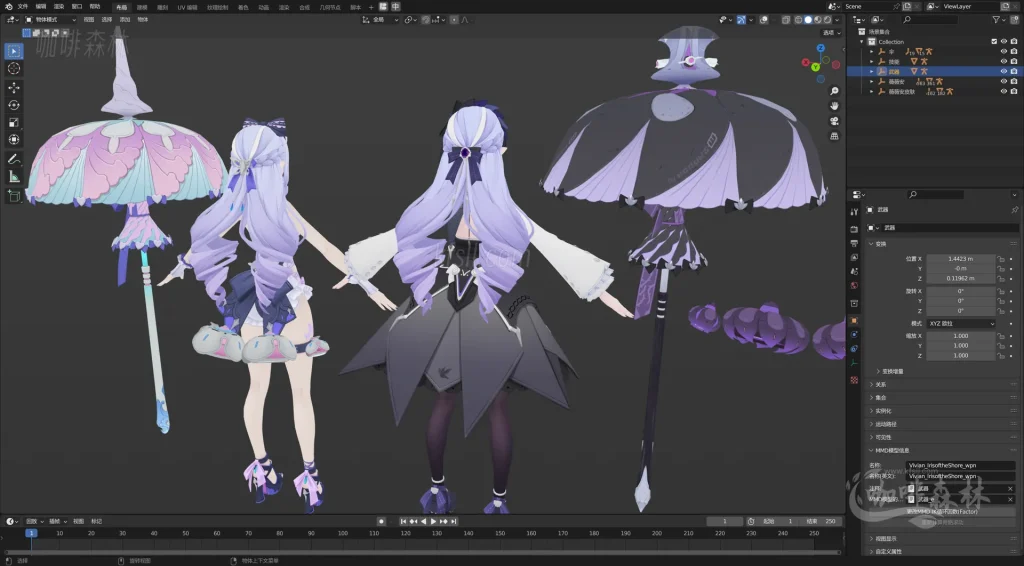Open the shading options dropdown arrow

837,20
